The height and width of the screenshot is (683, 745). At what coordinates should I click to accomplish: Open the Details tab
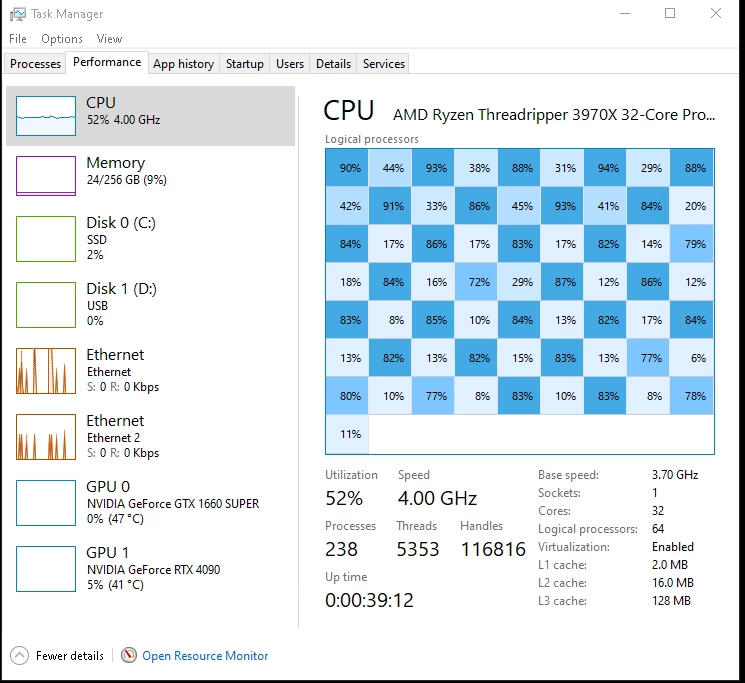tap(333, 64)
